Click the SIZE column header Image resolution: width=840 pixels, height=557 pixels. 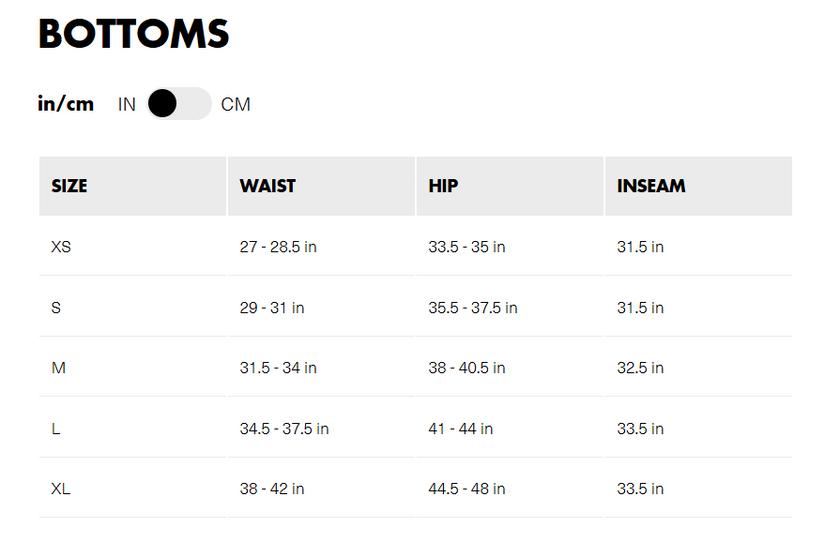tap(69, 186)
